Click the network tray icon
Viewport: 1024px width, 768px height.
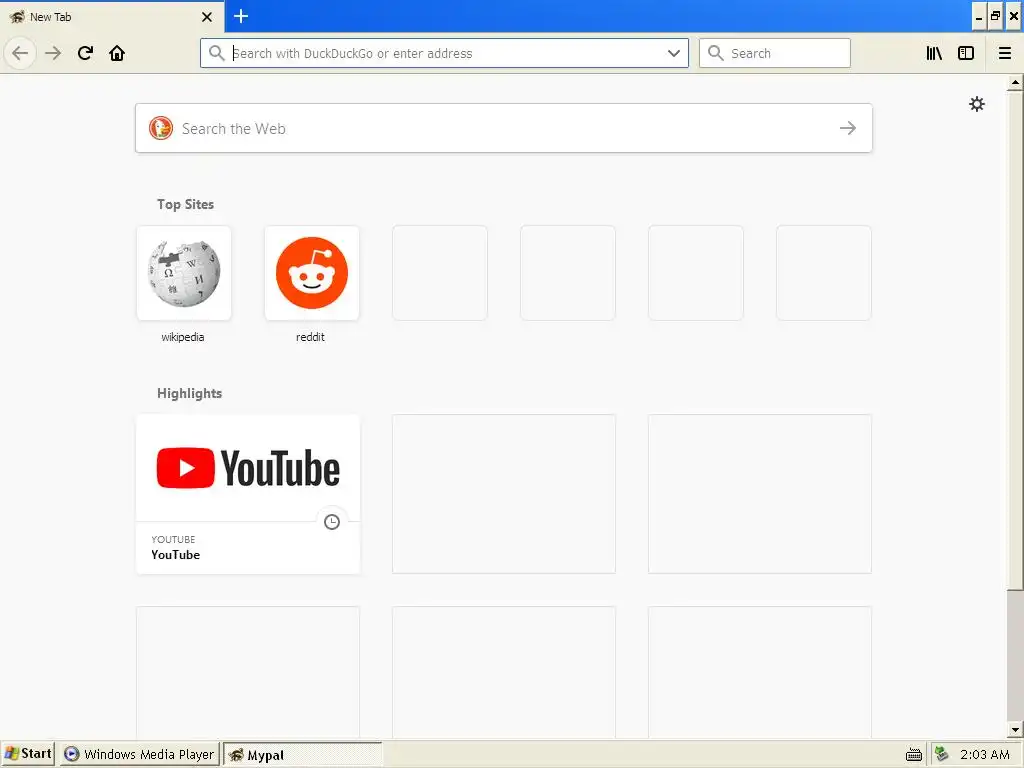[942, 754]
